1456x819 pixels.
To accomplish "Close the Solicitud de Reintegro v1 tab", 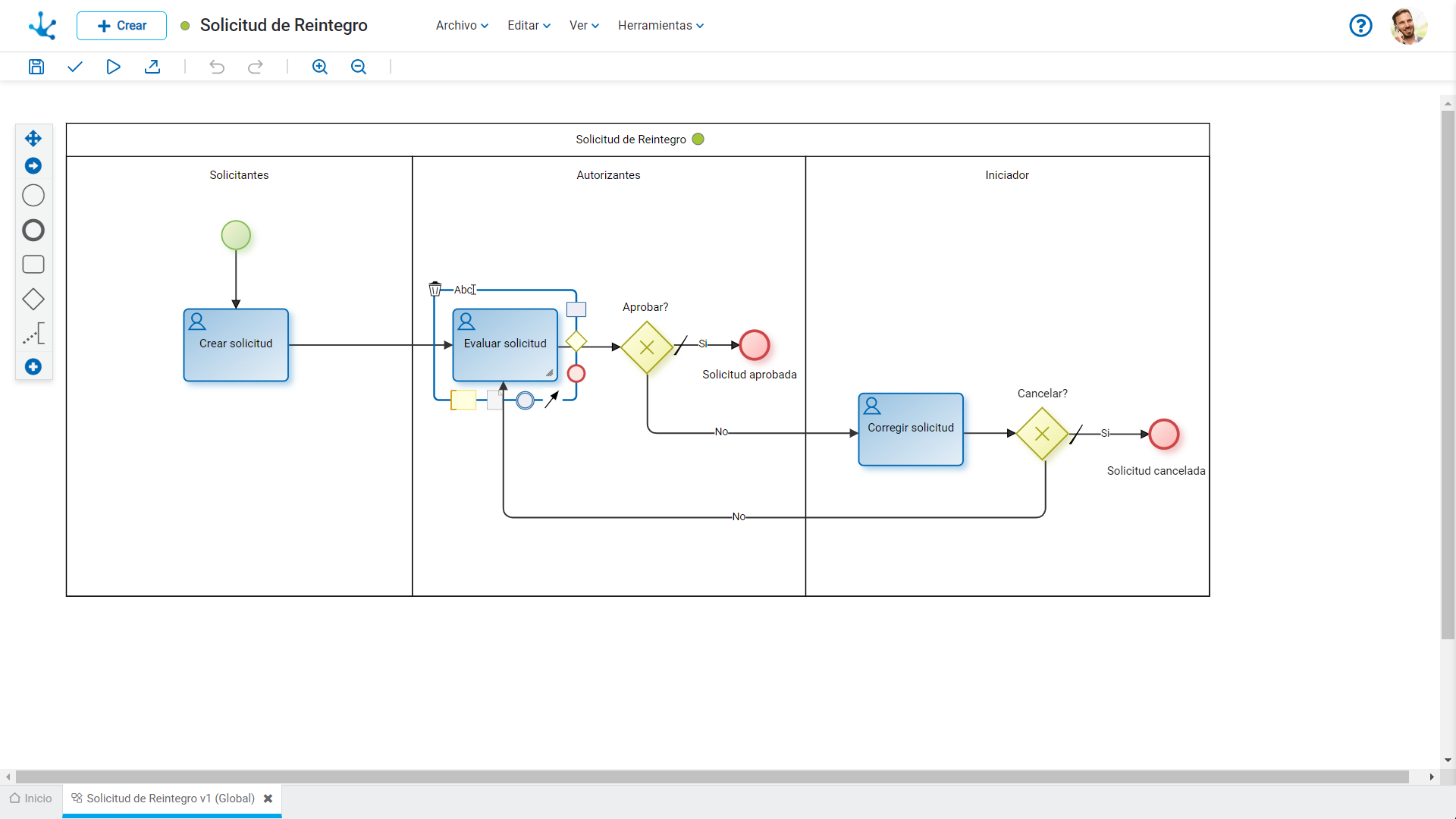I will (268, 799).
